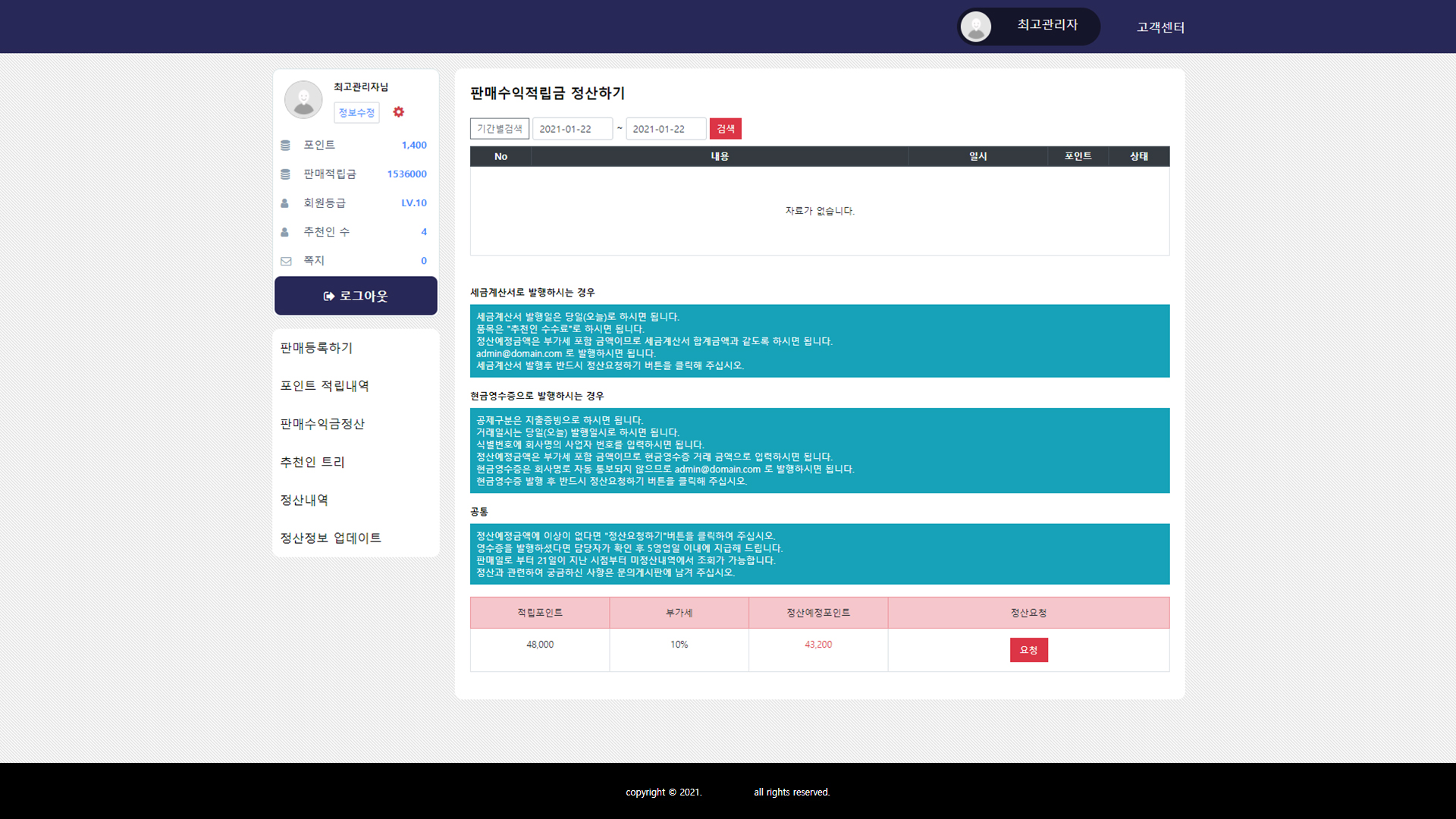
Task: Click the 판매적립금 coin stack icon
Action: pyautogui.click(x=285, y=174)
